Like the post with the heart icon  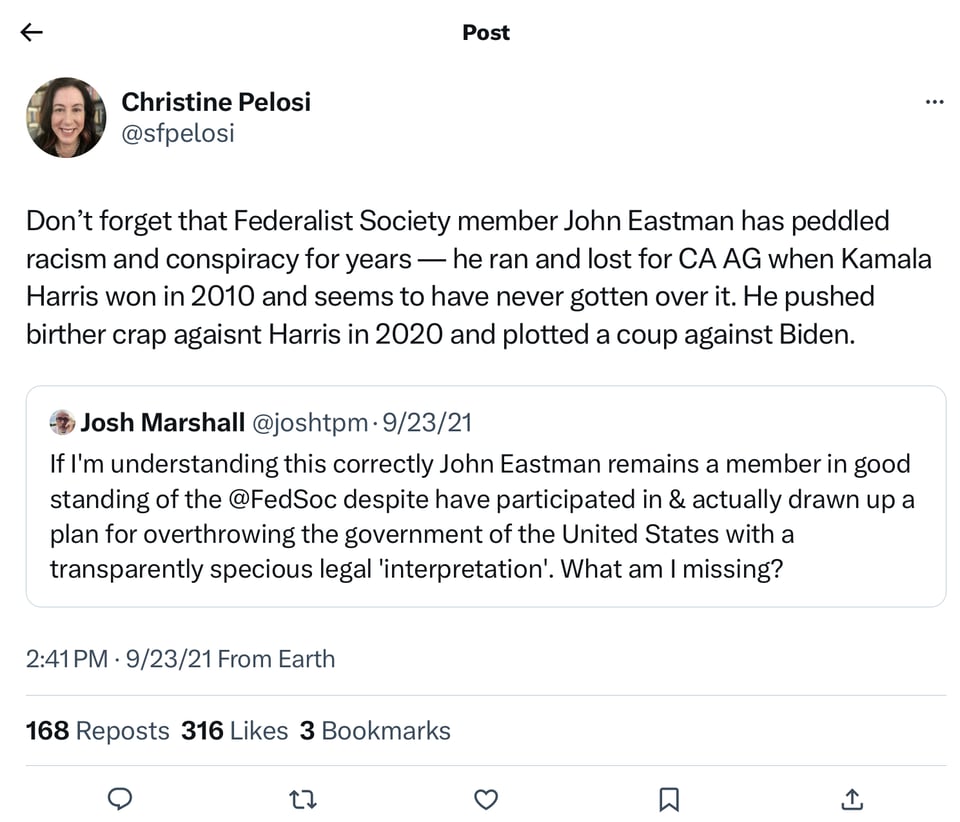486,798
